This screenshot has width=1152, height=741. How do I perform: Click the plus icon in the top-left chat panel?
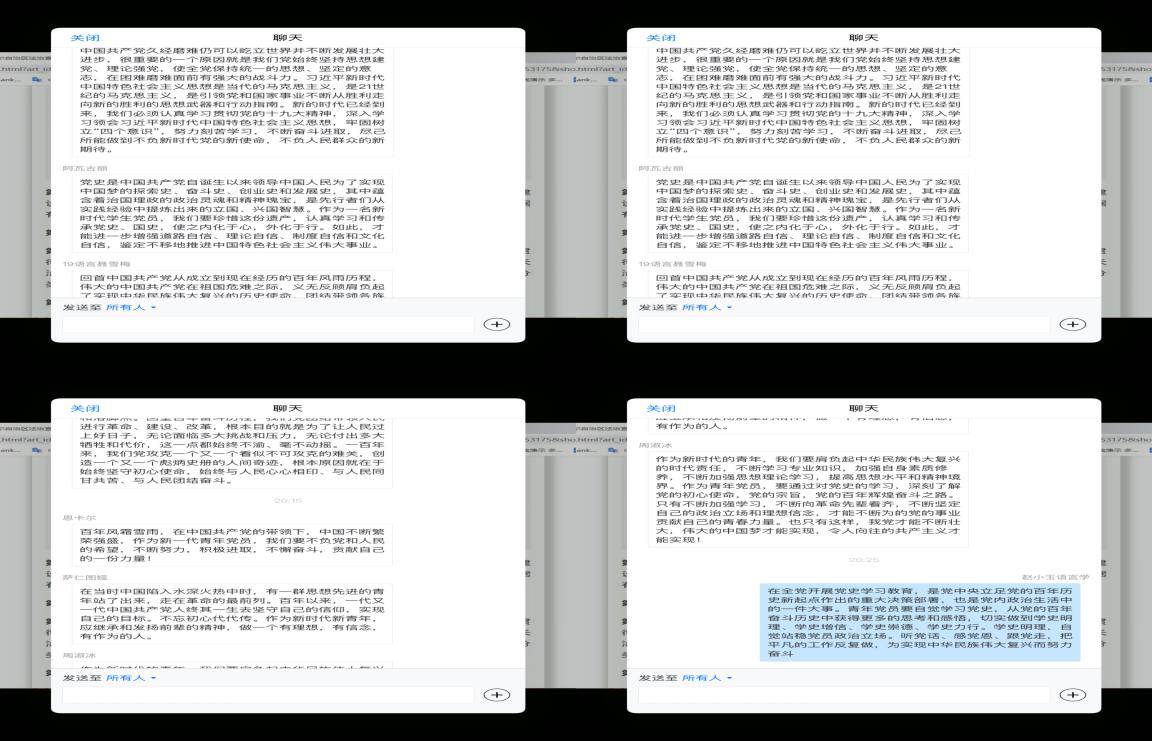point(496,324)
